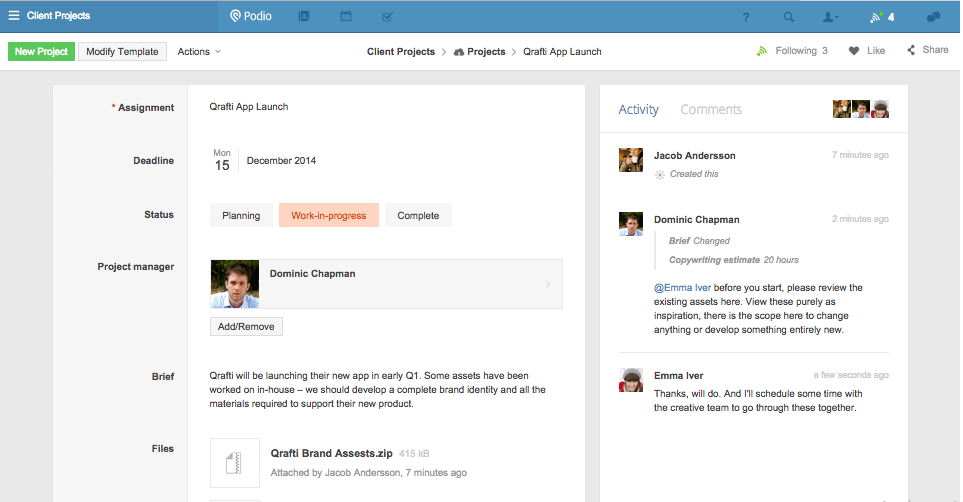Click the Following 3 label
963x502 pixels.
pyautogui.click(x=801, y=51)
